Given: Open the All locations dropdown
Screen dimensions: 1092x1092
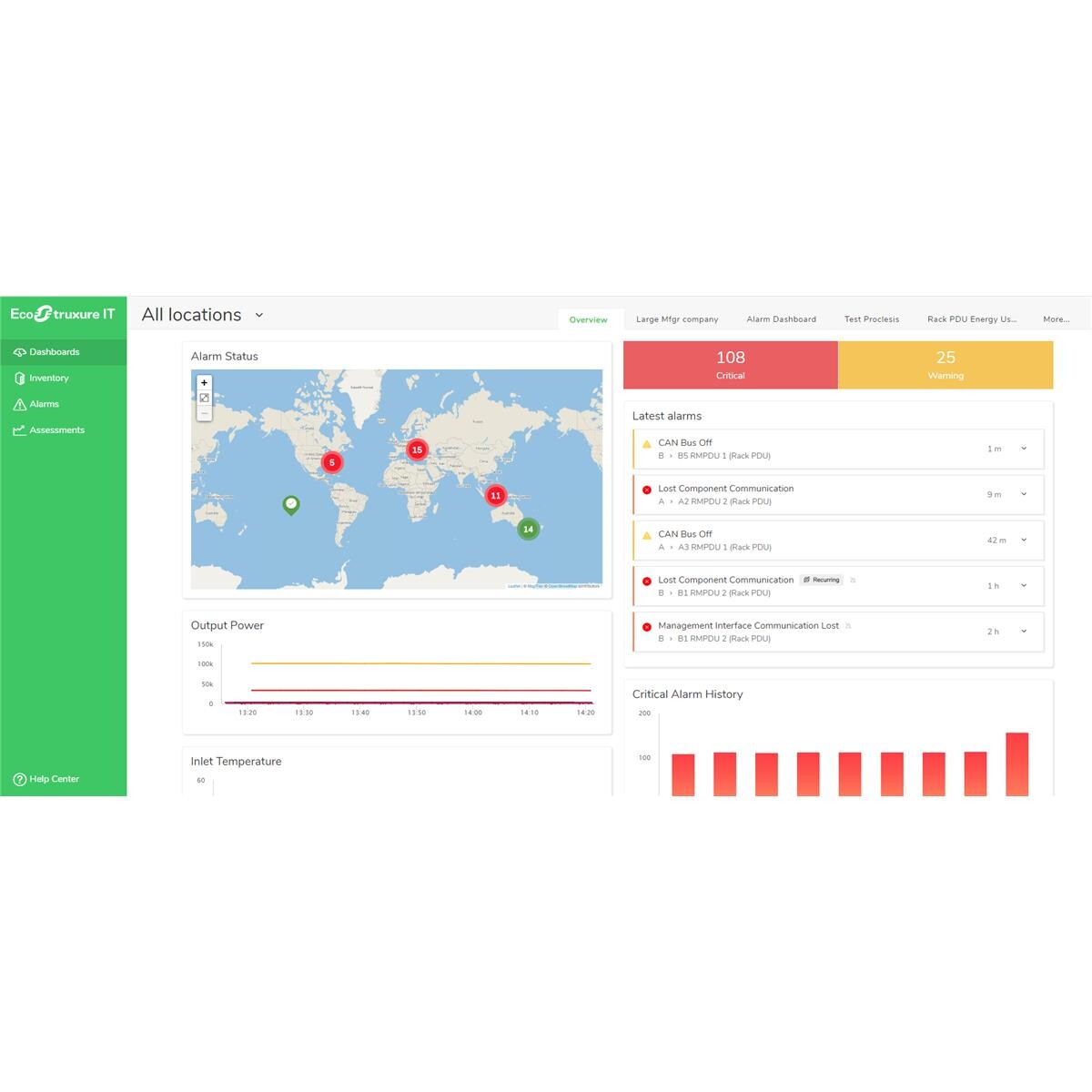Looking at the screenshot, I should tap(258, 315).
